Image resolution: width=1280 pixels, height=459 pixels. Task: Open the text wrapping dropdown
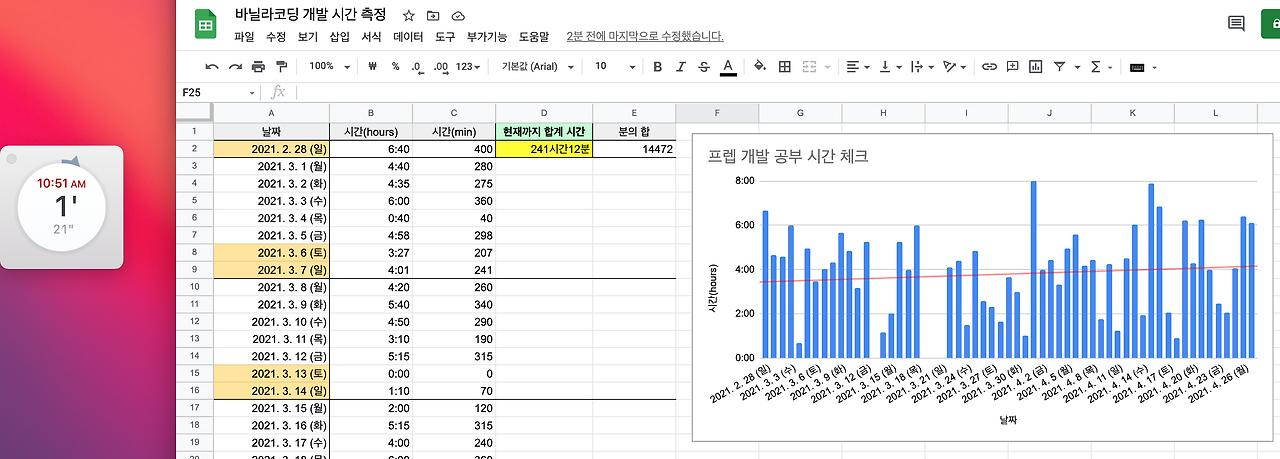point(921,66)
